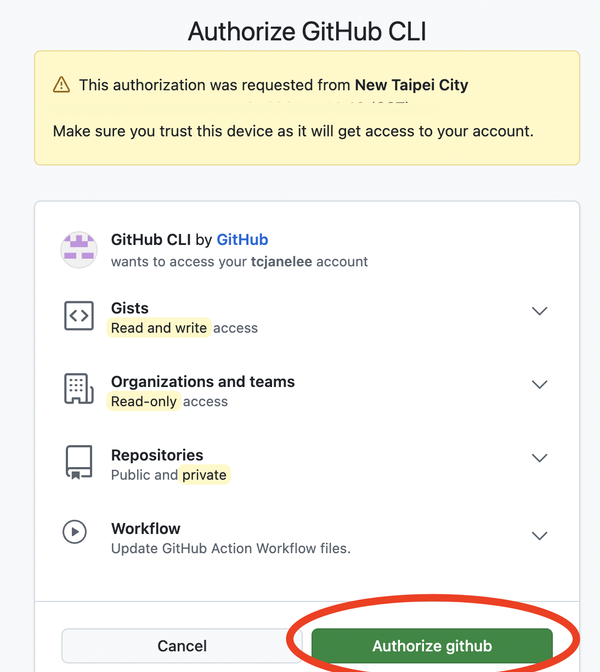Click the Authorize GitHub CLI heading
600x672 pixels.
coord(307,32)
